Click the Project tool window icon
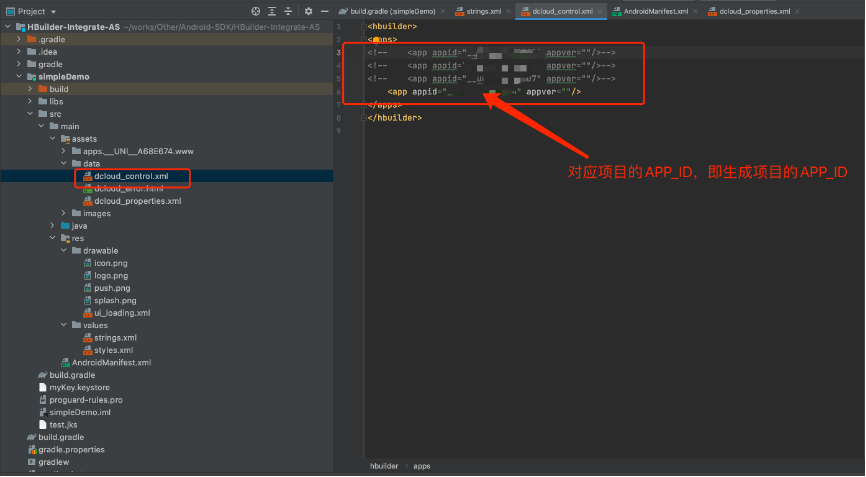Screen dimensions: 866x477 click(10, 11)
